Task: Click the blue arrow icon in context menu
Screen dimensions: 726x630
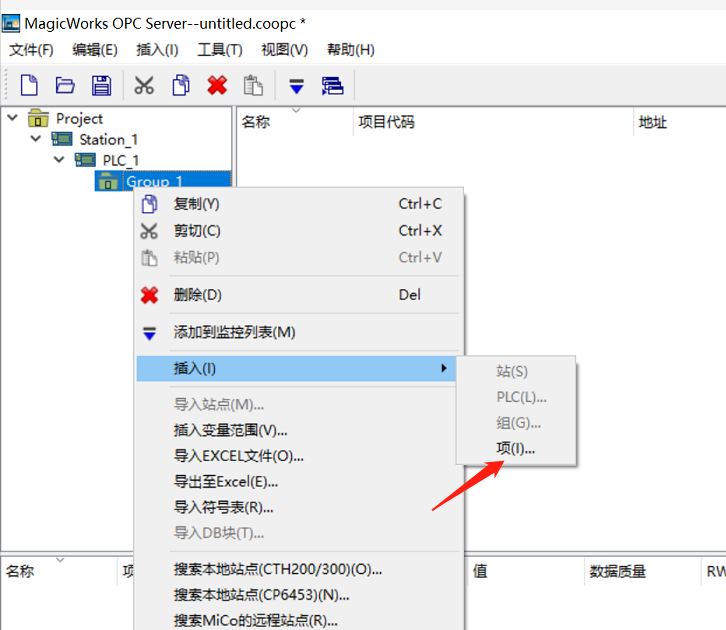Action: 149,333
